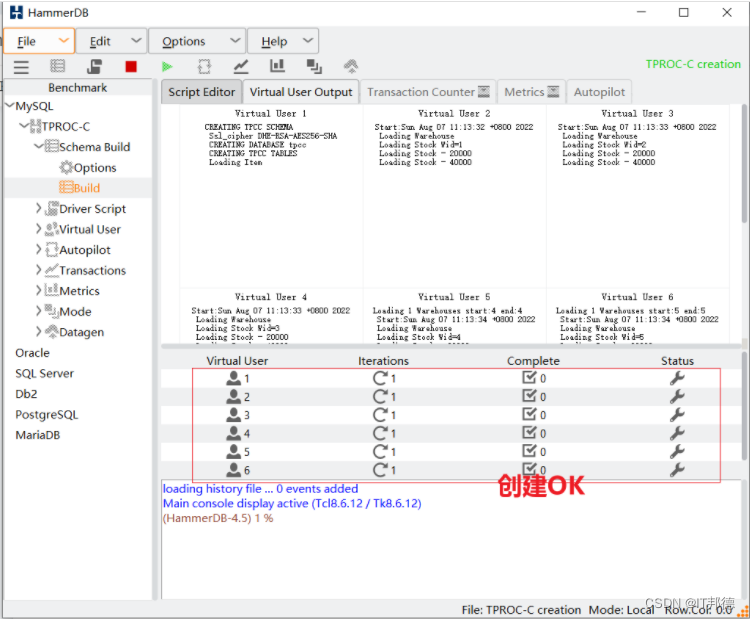This screenshot has height=619, width=750.
Task: Click Complete checkbox for virtual user 2
Action: tap(529, 396)
